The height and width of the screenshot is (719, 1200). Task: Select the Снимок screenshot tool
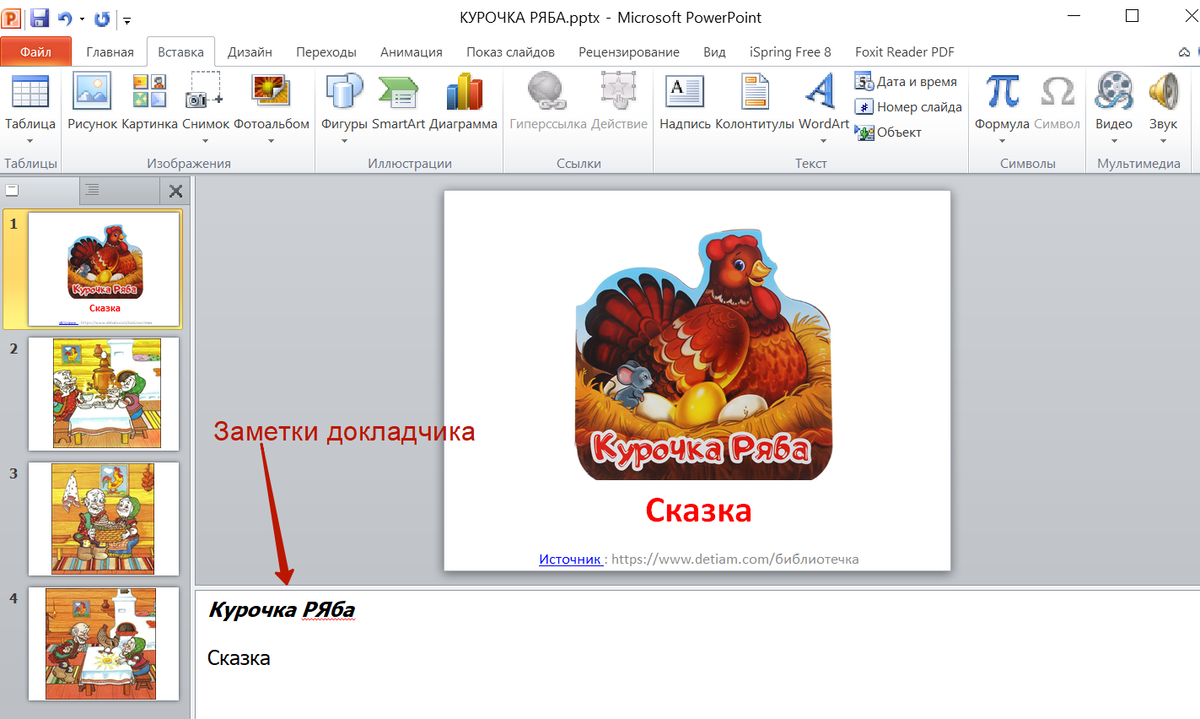(205, 100)
